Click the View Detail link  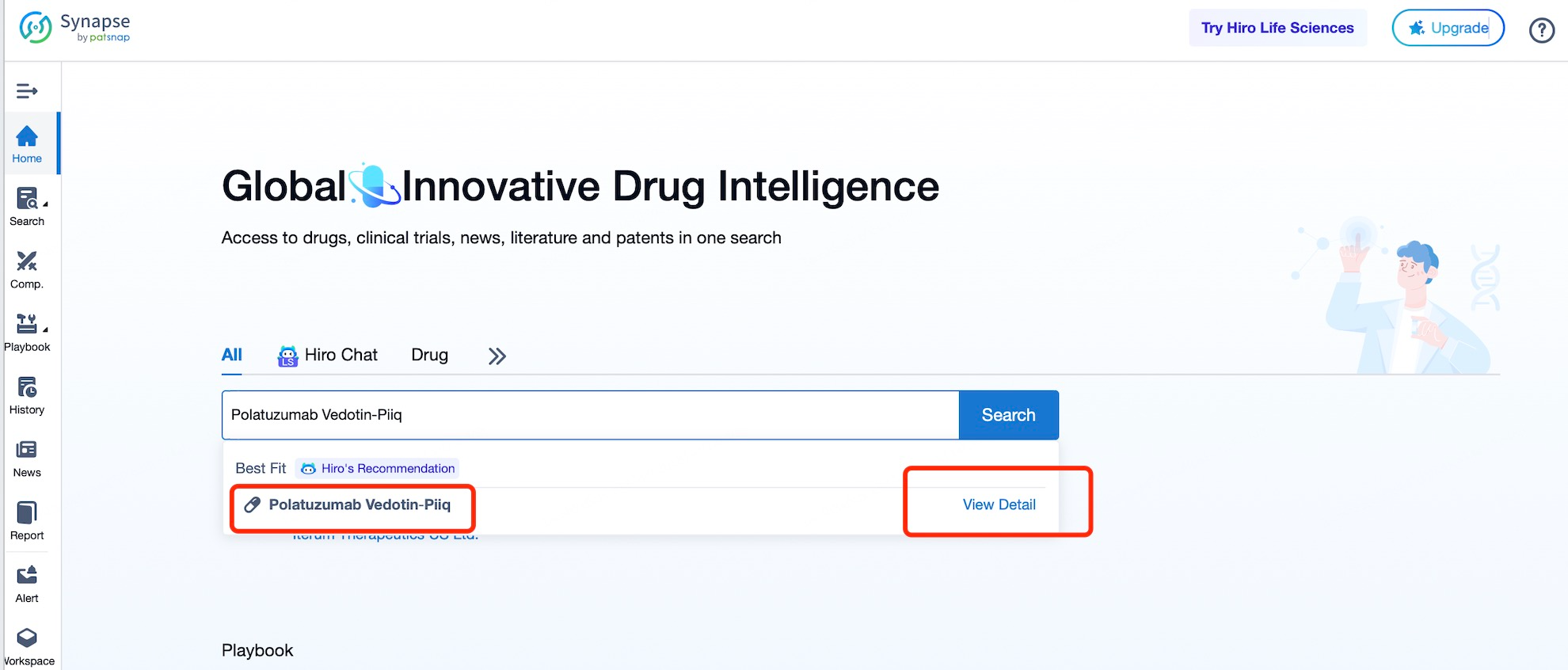click(999, 504)
